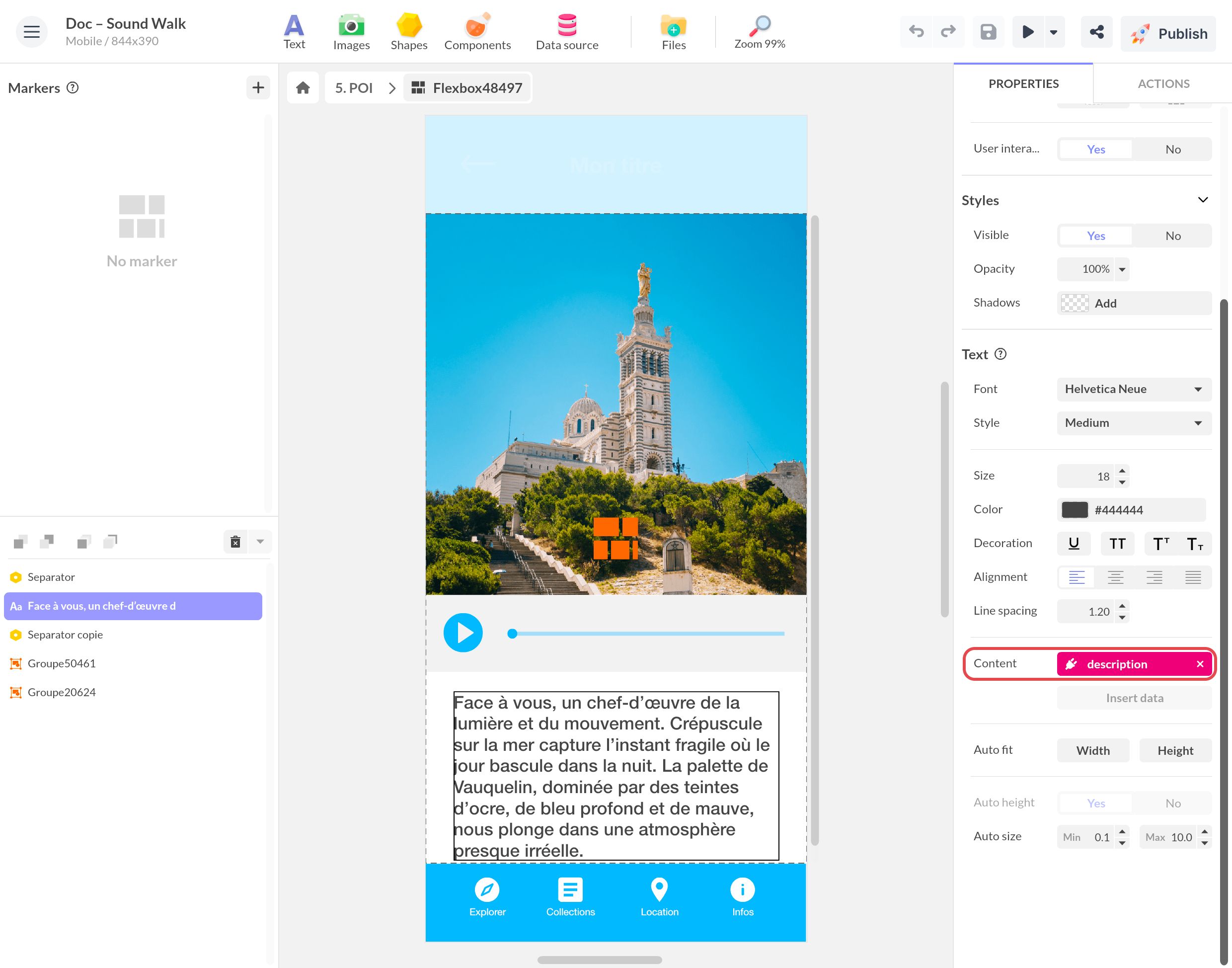Click the Markers help icon
The width and height of the screenshot is (1232, 968).
[73, 87]
